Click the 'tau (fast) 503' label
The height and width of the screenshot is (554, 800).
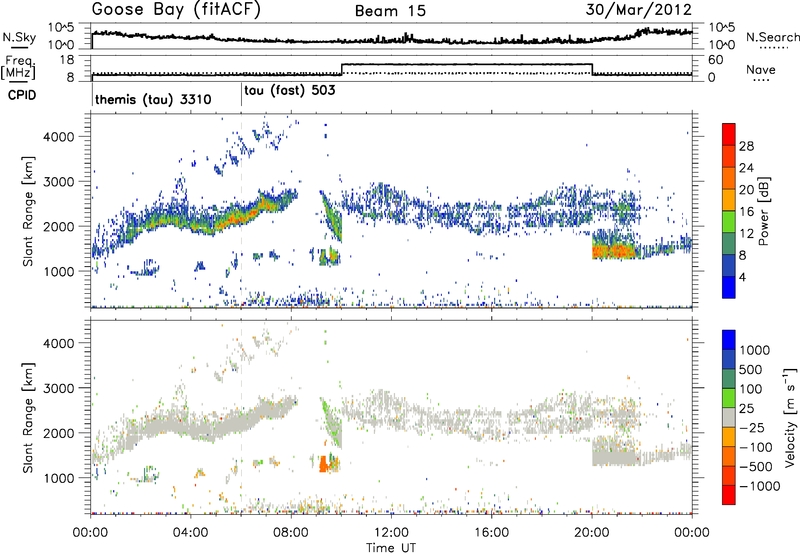(x=290, y=91)
